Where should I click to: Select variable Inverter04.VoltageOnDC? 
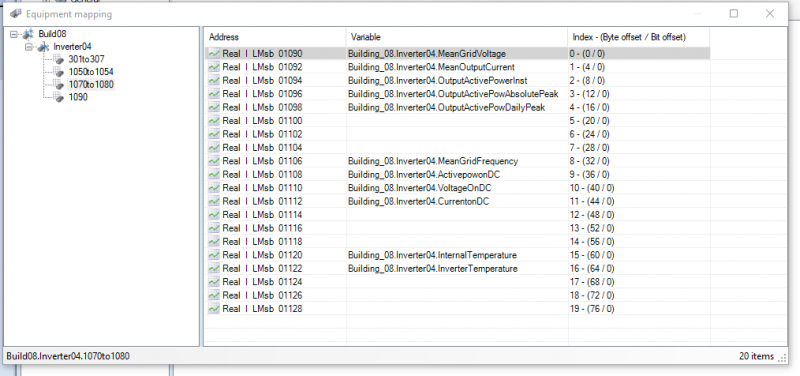419,188
